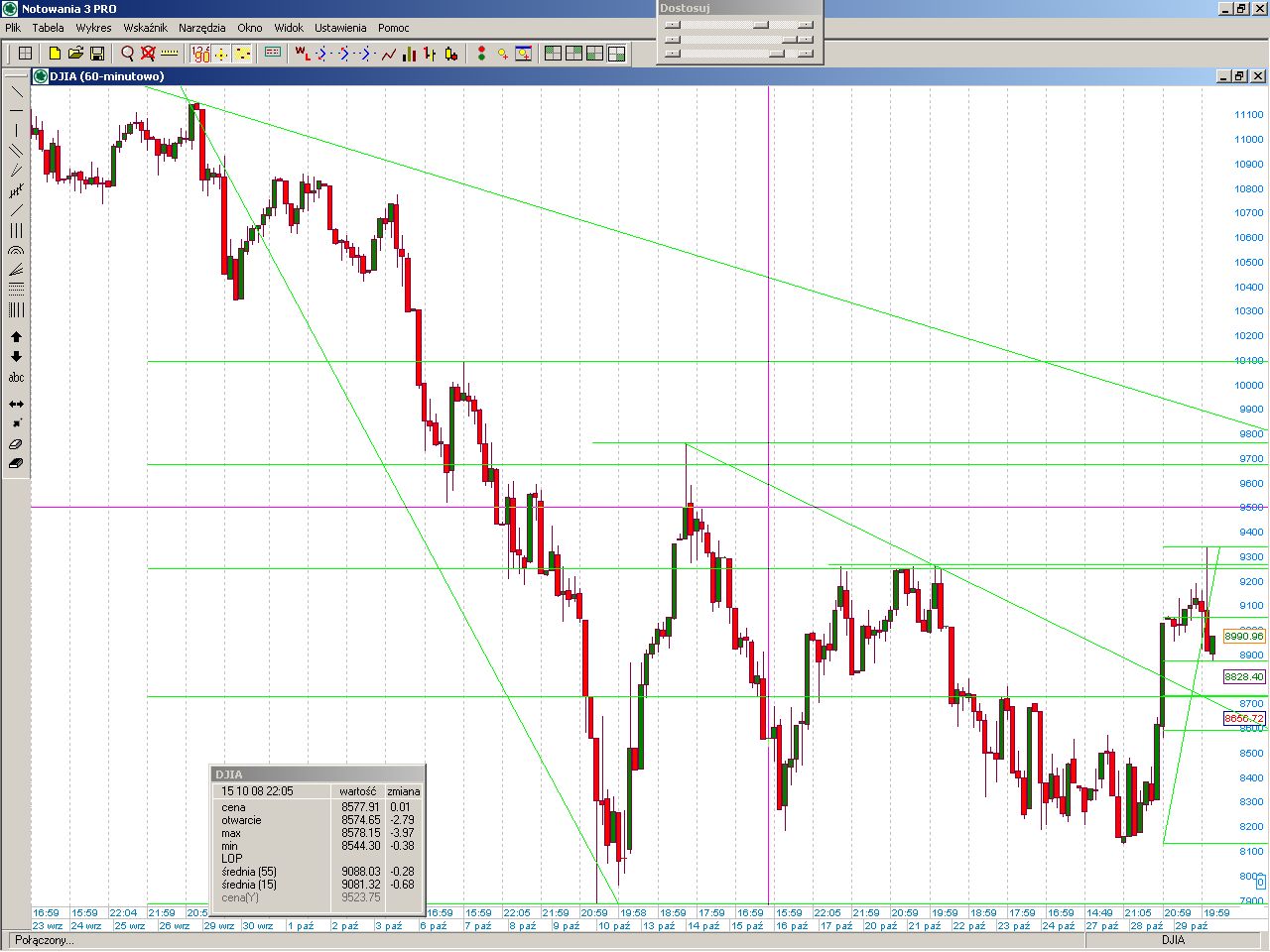Switch to the histogram bar chart icon

pyautogui.click(x=410, y=54)
